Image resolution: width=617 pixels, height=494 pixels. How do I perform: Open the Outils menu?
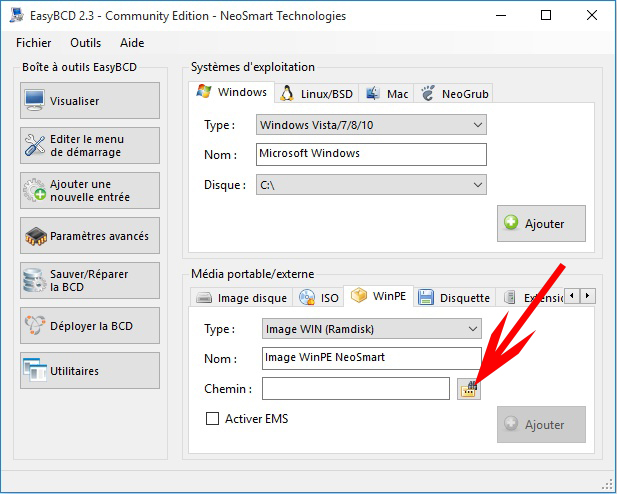click(86, 43)
